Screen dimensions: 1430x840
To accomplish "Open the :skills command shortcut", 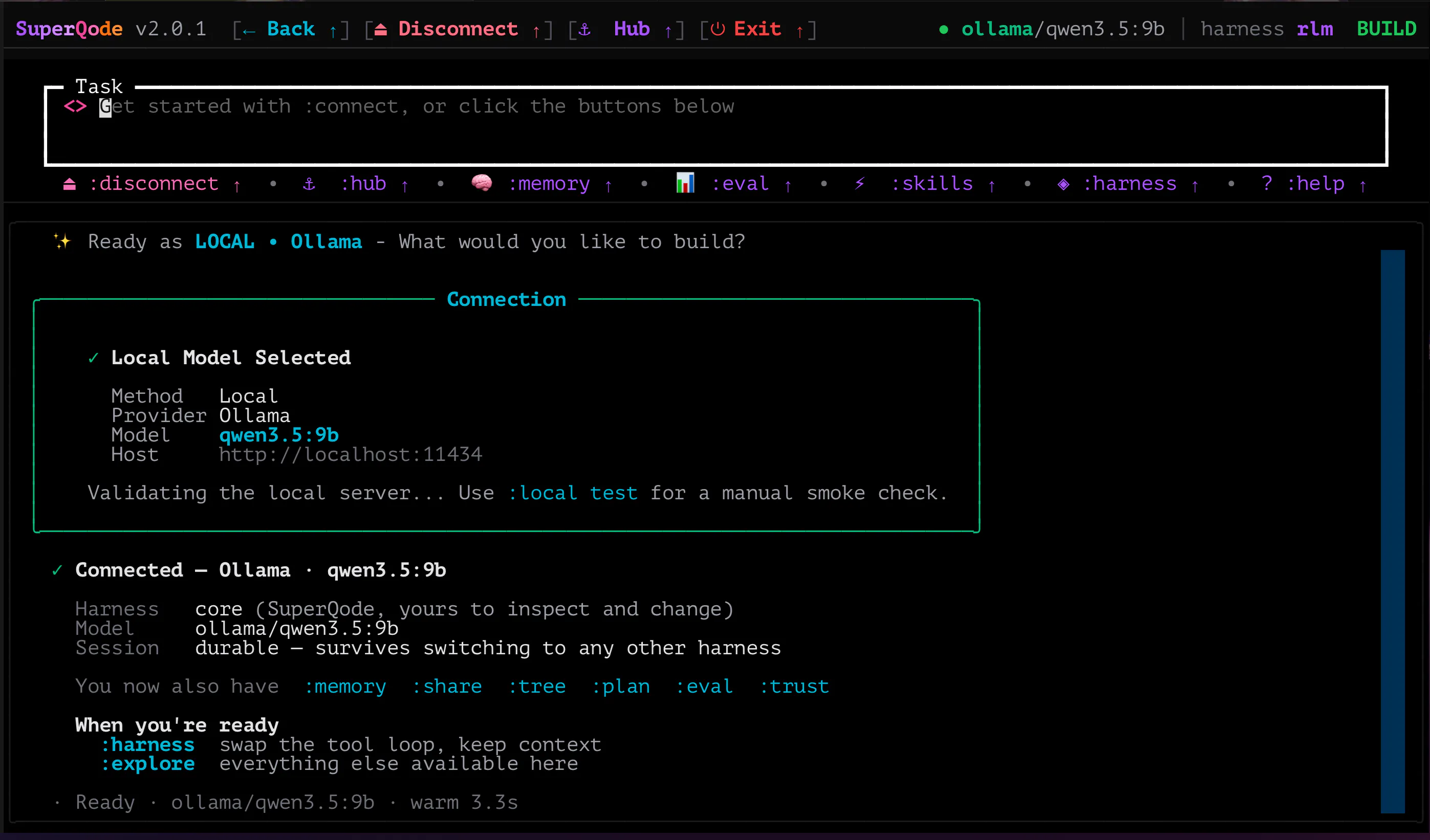I will pos(932,184).
